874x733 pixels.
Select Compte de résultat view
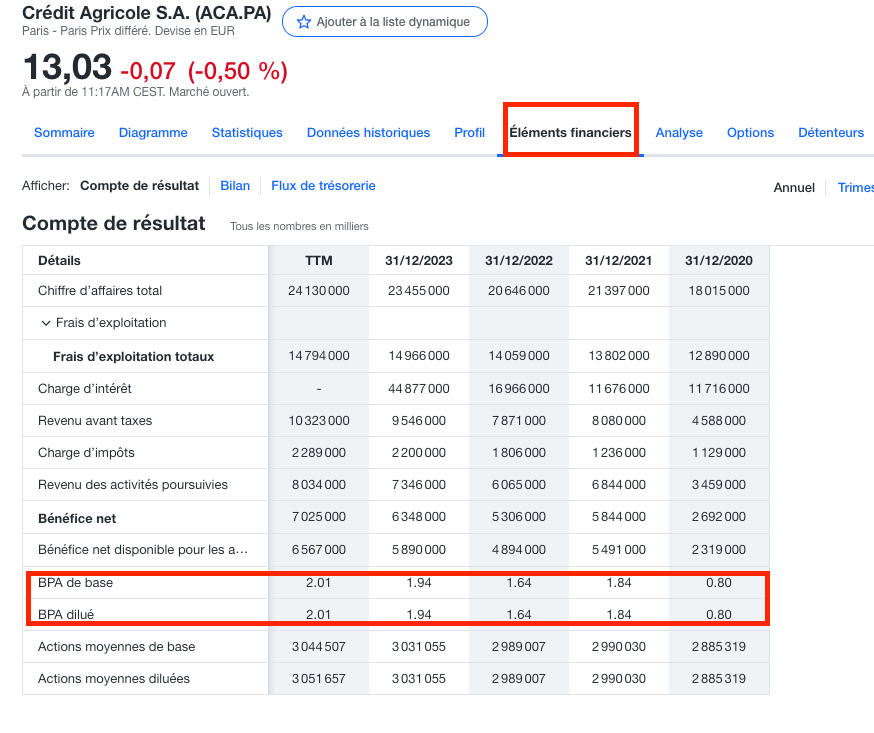[139, 186]
